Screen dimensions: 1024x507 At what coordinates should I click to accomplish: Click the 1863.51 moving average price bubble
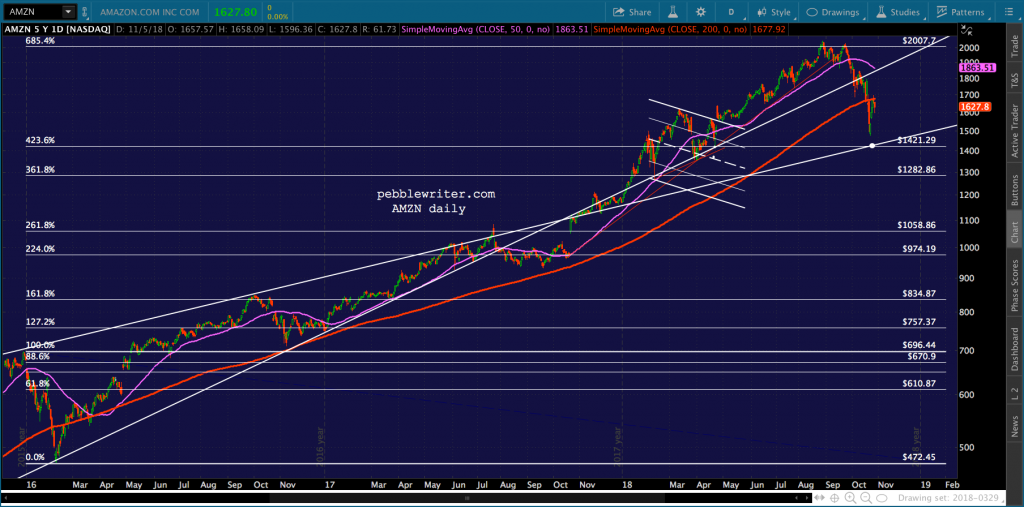[x=976, y=67]
